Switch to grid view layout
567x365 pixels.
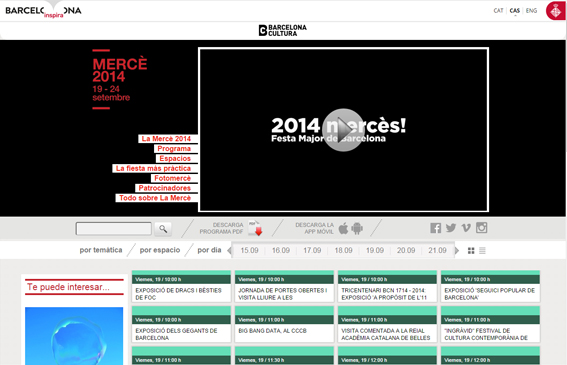[x=471, y=251]
